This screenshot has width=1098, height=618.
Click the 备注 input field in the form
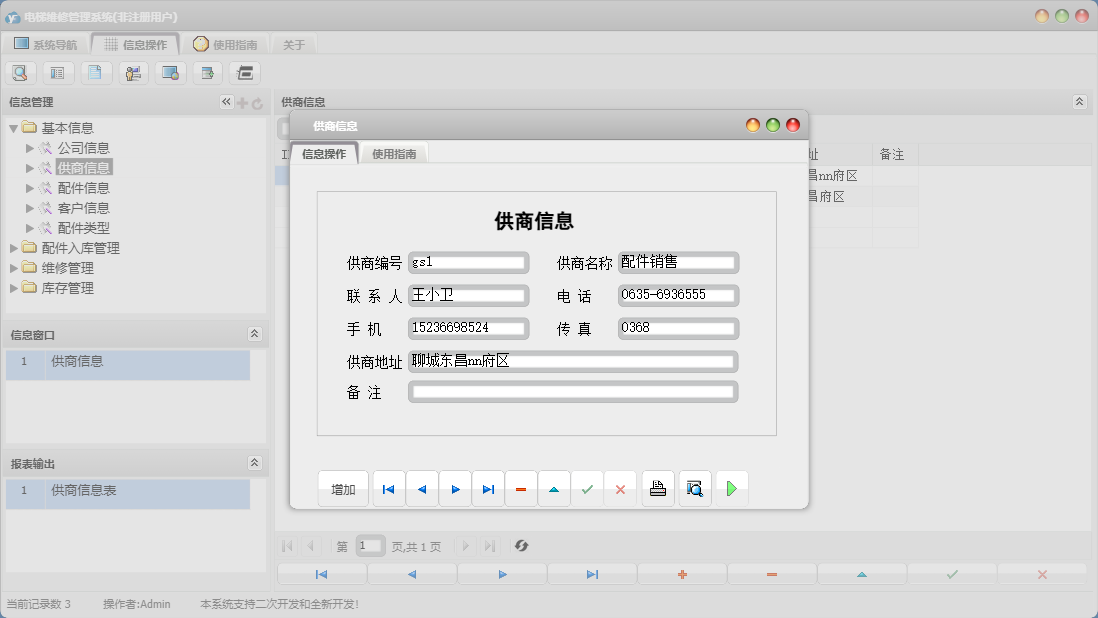pyautogui.click(x=572, y=391)
